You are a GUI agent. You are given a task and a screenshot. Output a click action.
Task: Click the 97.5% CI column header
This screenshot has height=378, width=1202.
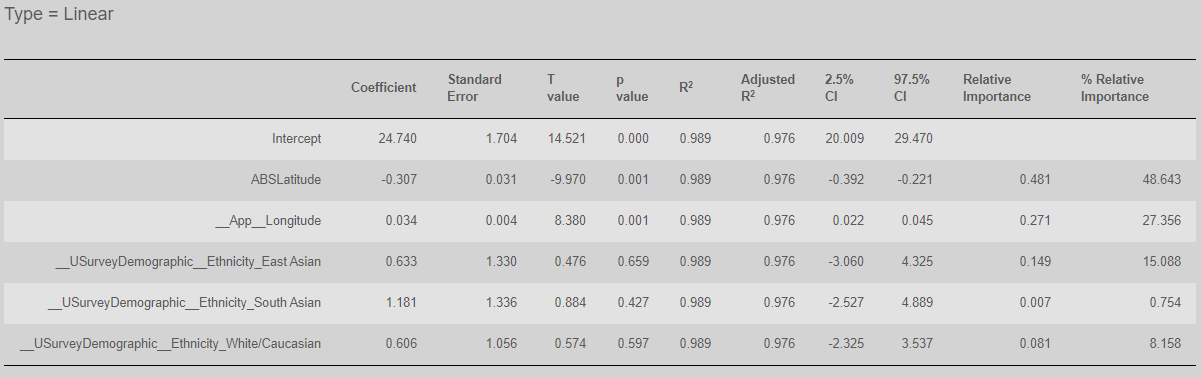tap(912, 88)
